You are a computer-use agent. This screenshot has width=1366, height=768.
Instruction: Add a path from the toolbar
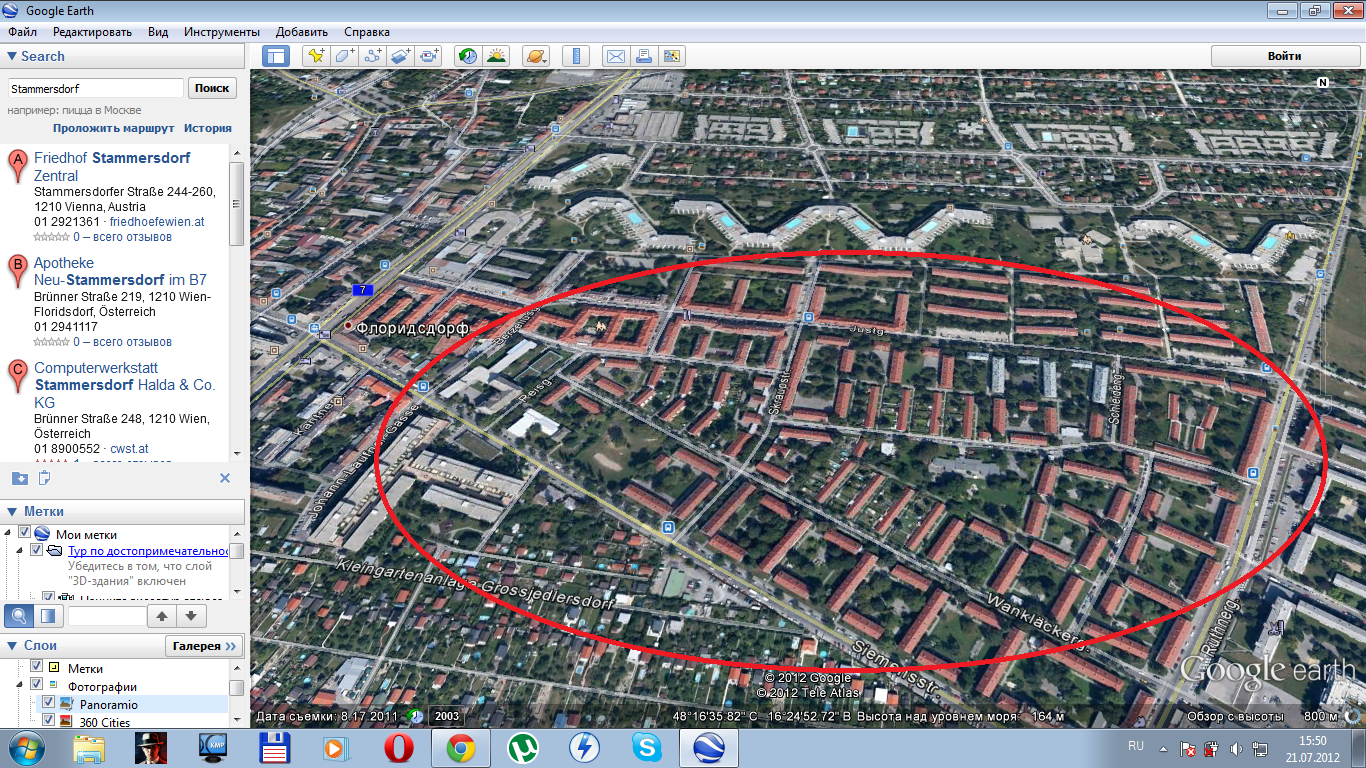pyautogui.click(x=373, y=56)
